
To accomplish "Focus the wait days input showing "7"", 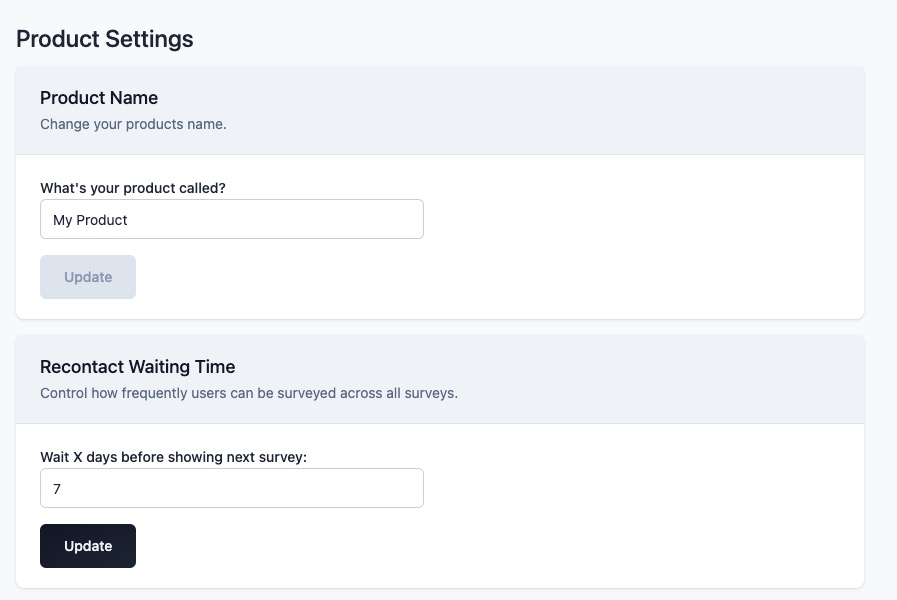I will (x=231, y=489).
